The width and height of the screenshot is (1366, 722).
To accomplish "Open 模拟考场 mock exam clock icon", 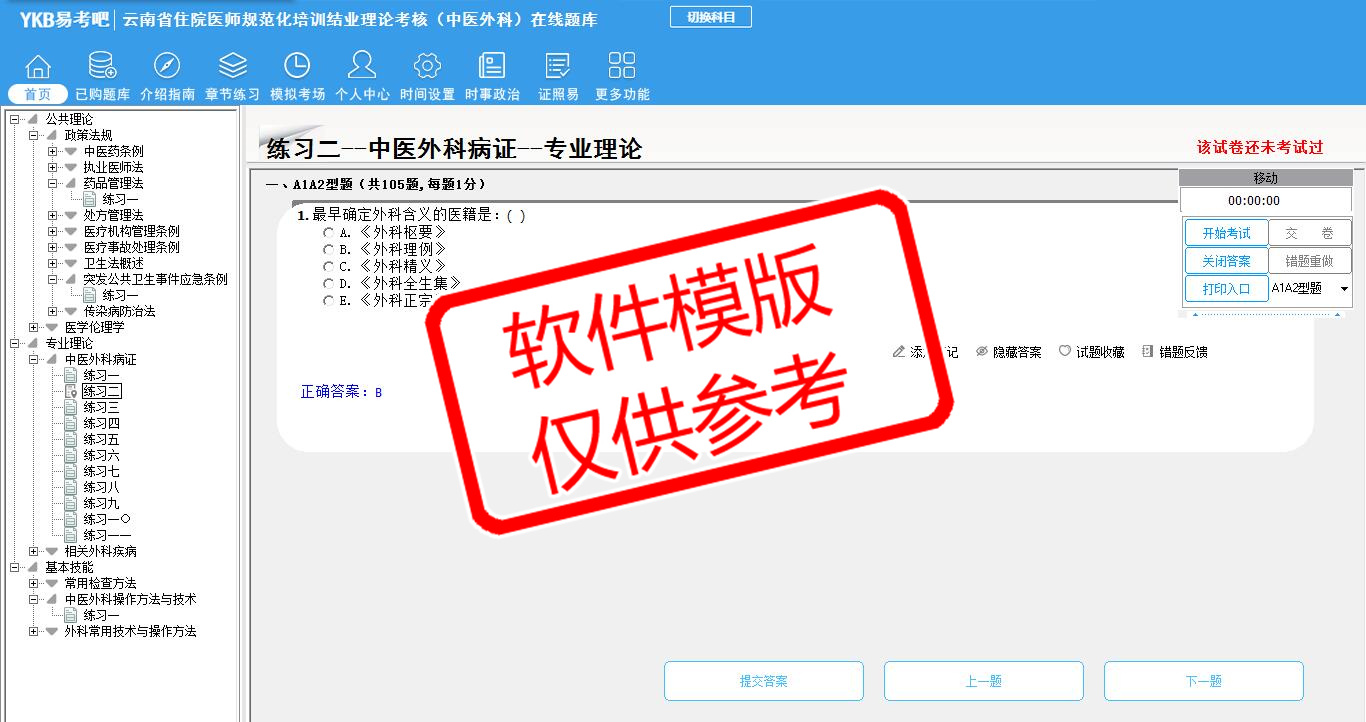I will [x=297, y=68].
